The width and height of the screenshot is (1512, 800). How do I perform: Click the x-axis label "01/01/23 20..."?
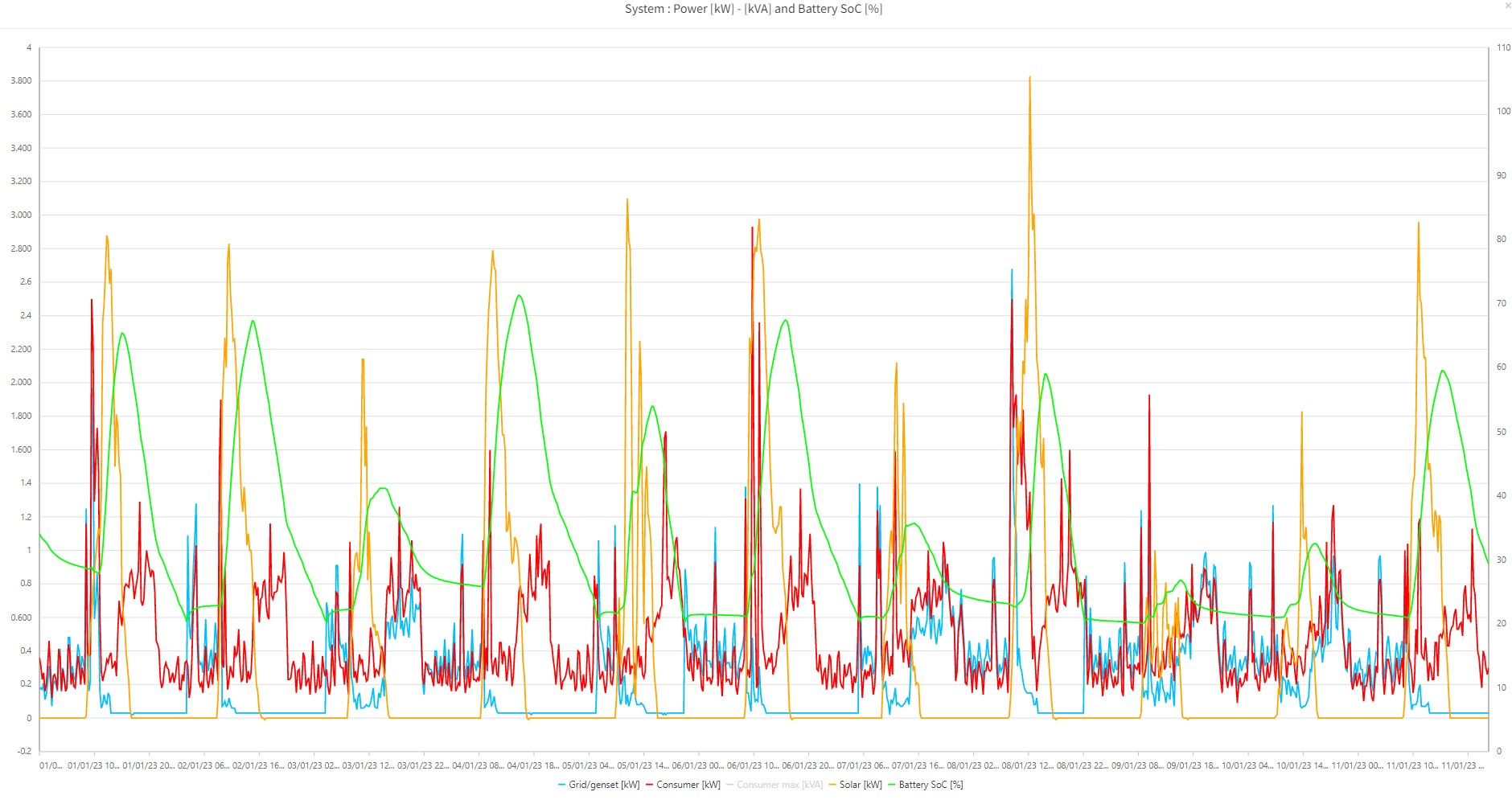[x=149, y=765]
